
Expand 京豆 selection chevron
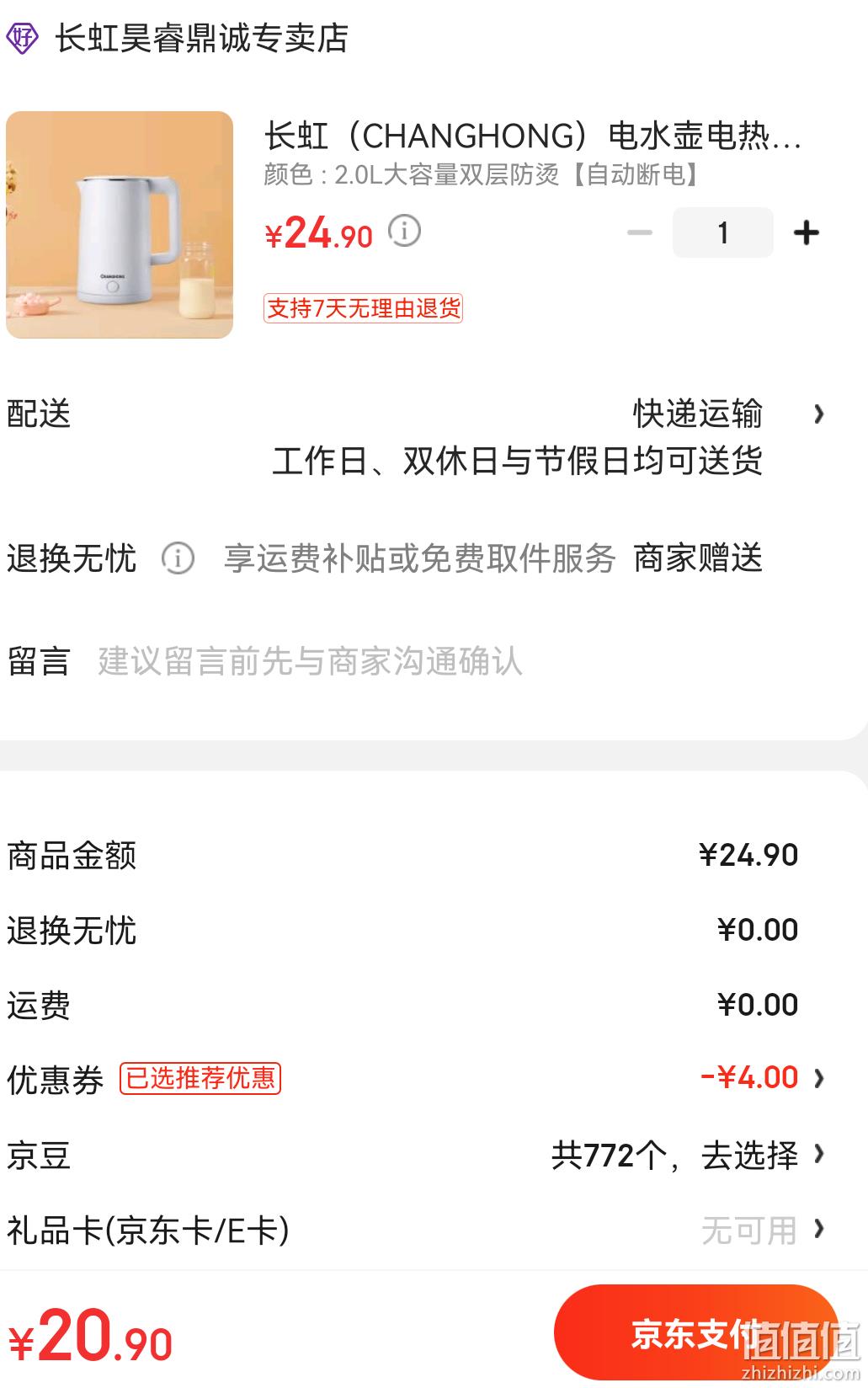tap(818, 1154)
